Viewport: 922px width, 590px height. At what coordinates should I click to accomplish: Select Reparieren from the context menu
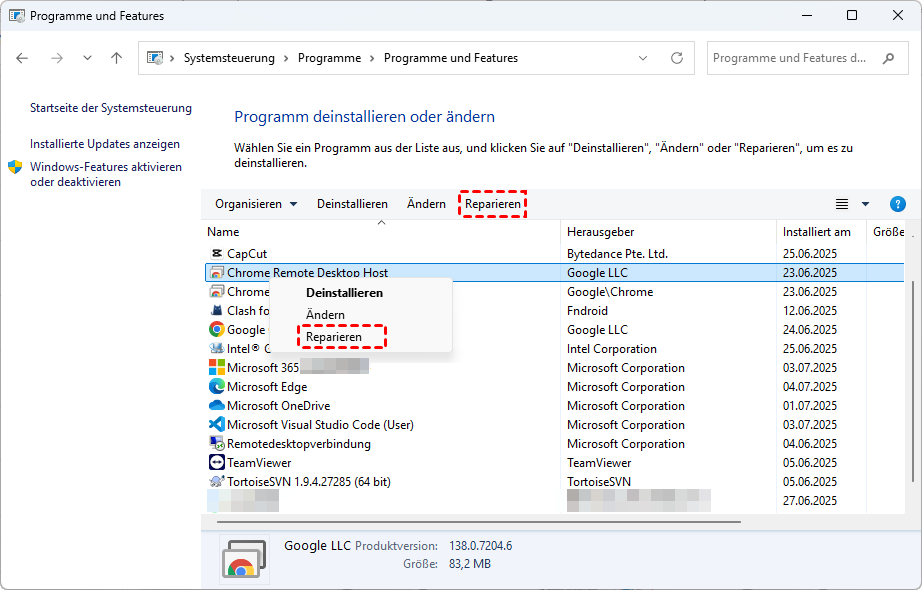(334, 337)
